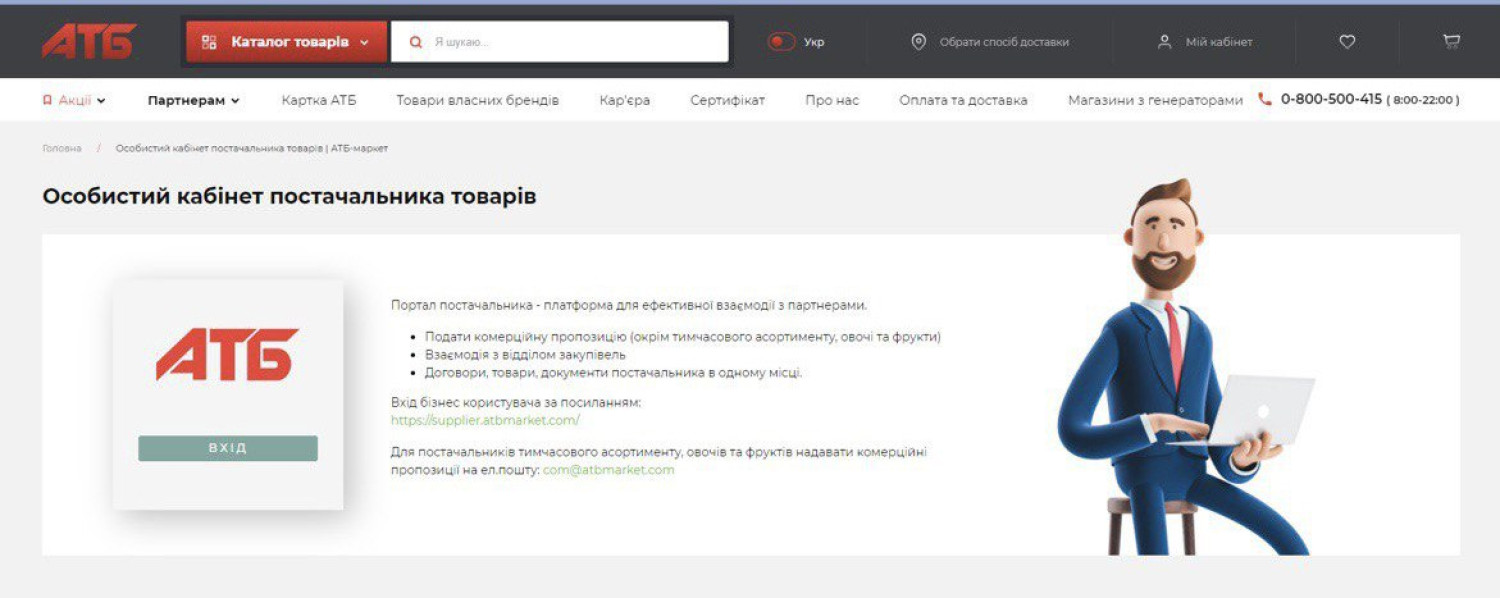Screen dimensions: 1500x598
Task: Open the Картка АТБ menu item
Action: pos(318,100)
